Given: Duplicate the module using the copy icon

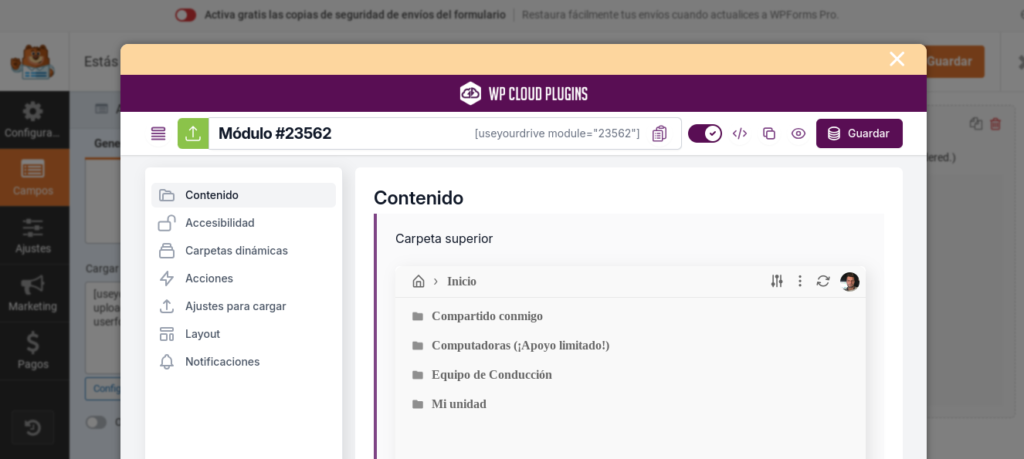Looking at the screenshot, I should click(x=769, y=134).
